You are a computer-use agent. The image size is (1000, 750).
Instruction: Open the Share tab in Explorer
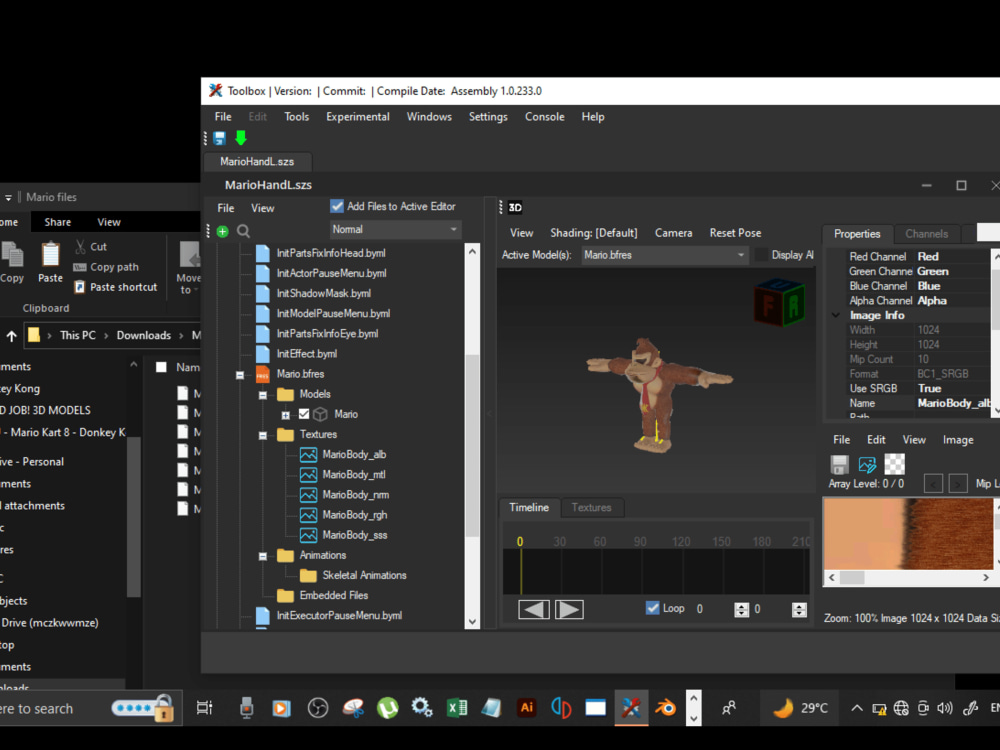[x=57, y=223]
